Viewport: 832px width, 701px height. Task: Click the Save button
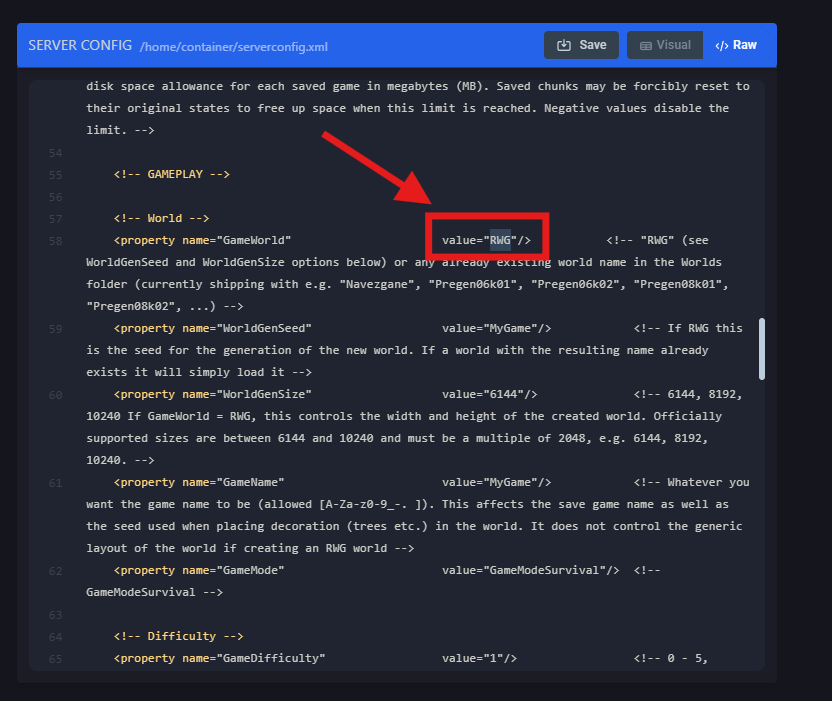point(581,45)
